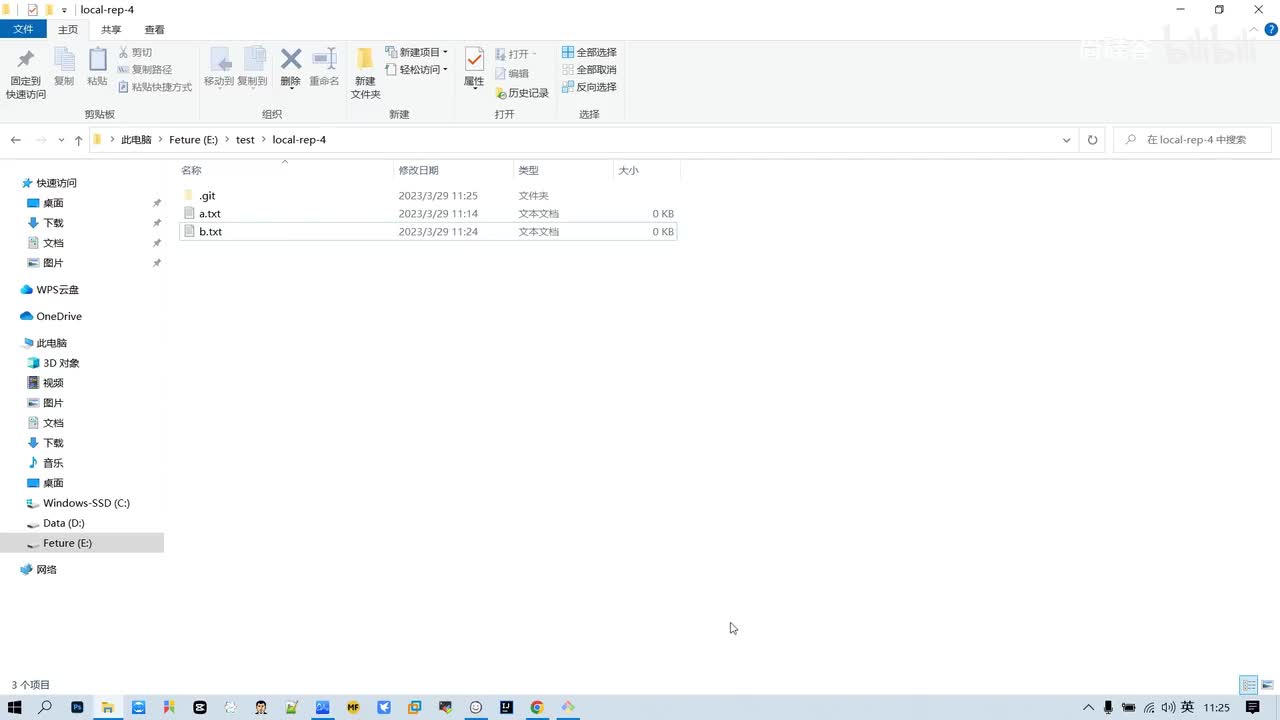Image resolution: width=1280 pixels, height=720 pixels.
Task: Open the volume control in system tray
Action: [x=1168, y=708]
